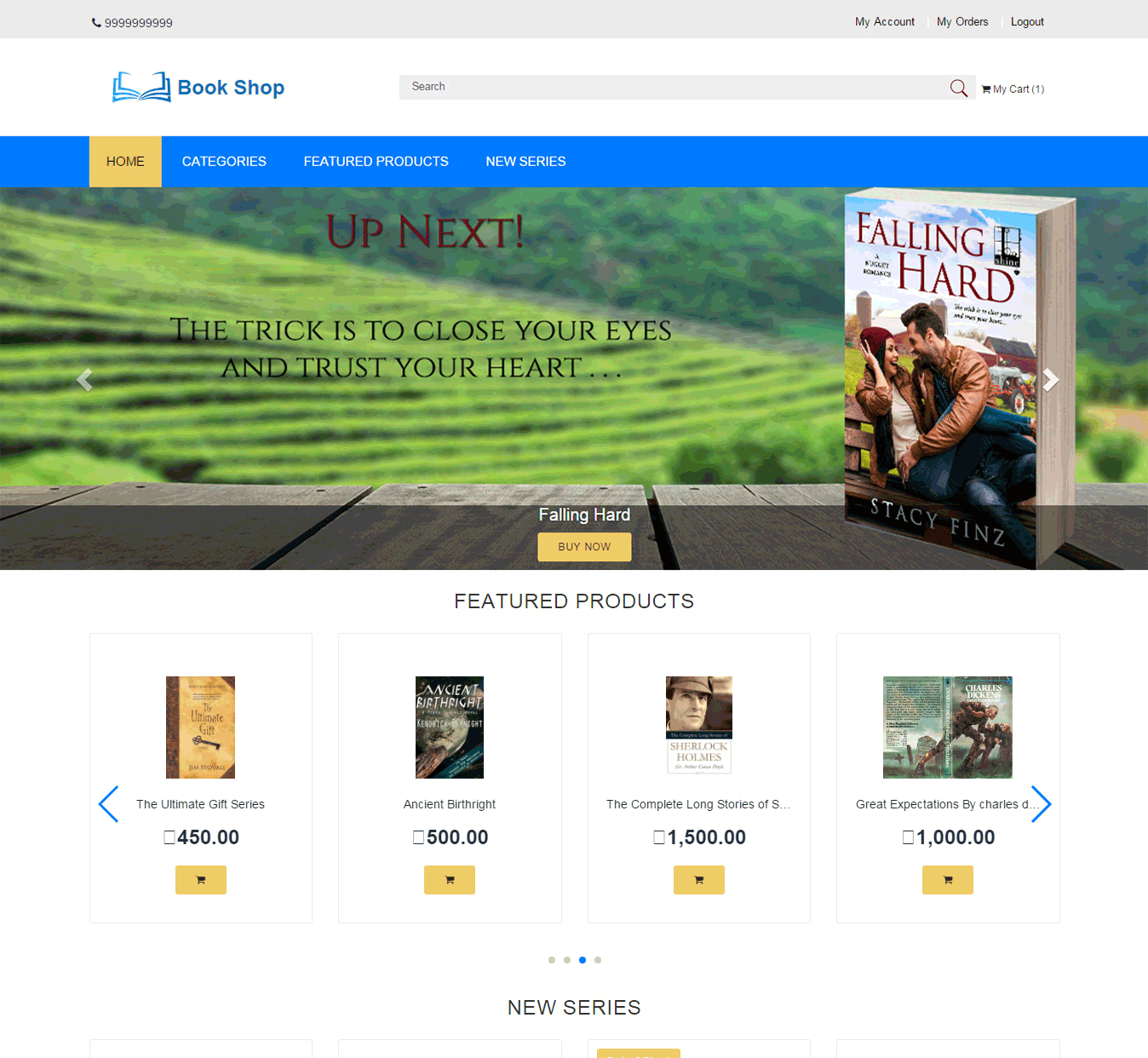The height and width of the screenshot is (1058, 1148).
Task: Open the CATEGORIES menu
Action: point(224,162)
